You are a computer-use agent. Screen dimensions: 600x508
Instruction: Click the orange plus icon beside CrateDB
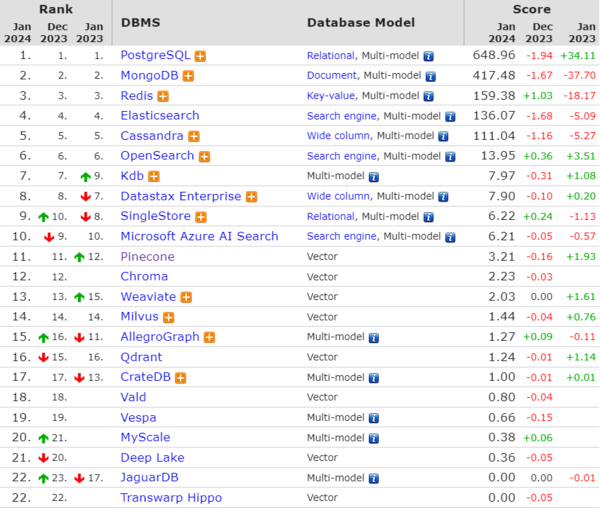point(181,378)
